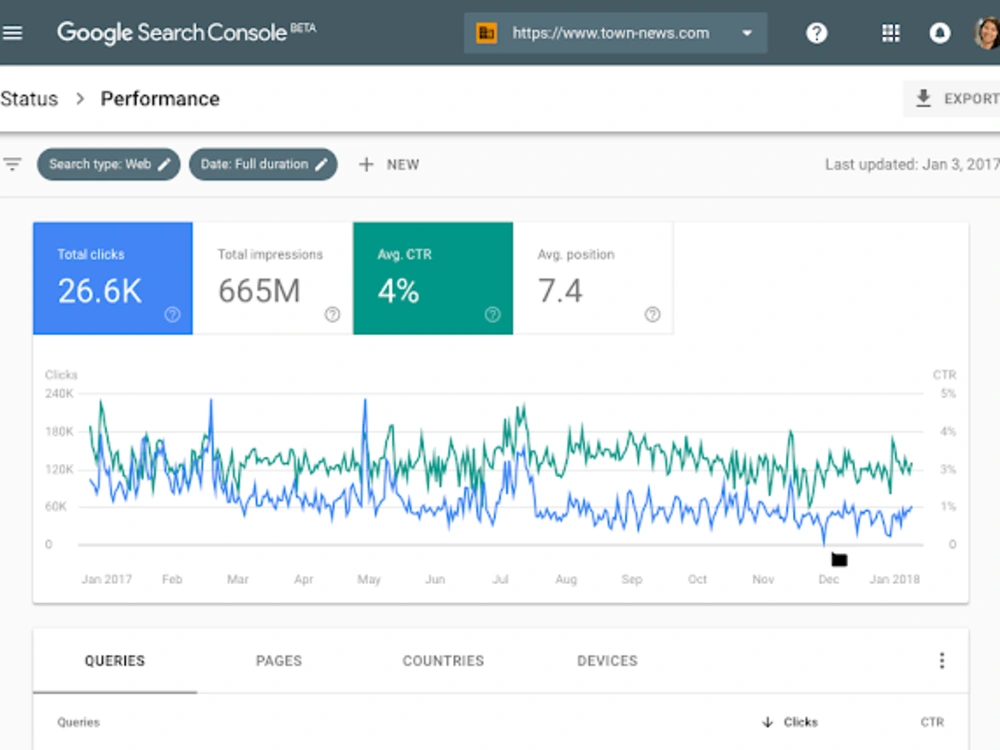Switch to the Queries tab
Viewport: 1000px width, 750px height.
[x=115, y=661]
